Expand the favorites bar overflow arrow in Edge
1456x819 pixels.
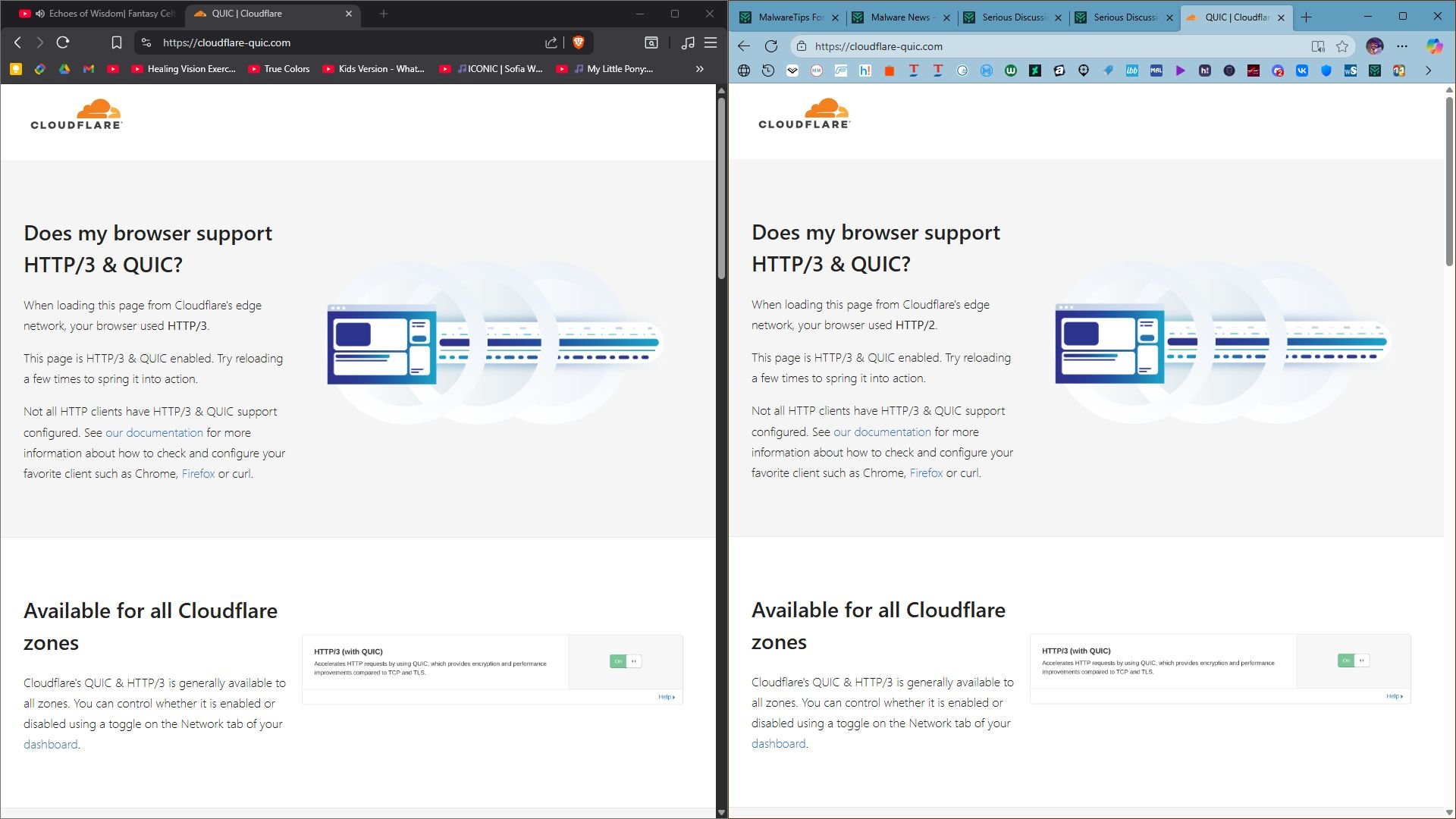coord(1428,71)
